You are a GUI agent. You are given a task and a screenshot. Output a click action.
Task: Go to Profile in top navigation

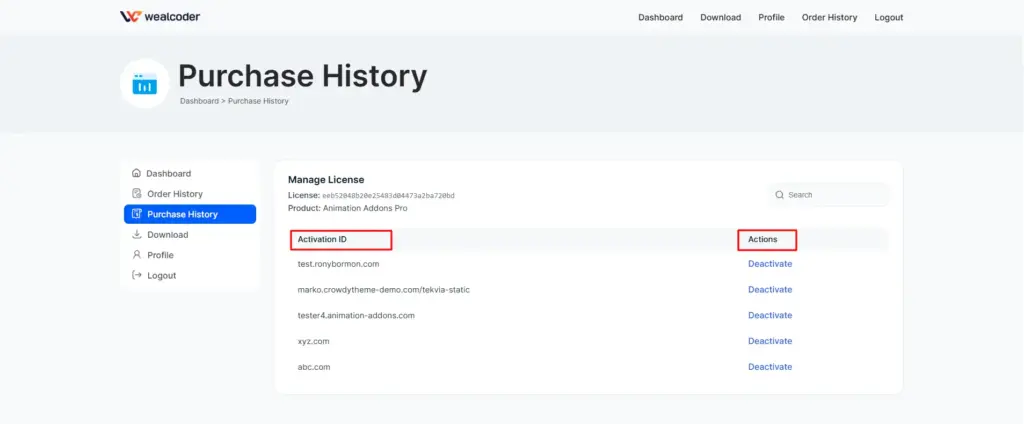coord(771,17)
